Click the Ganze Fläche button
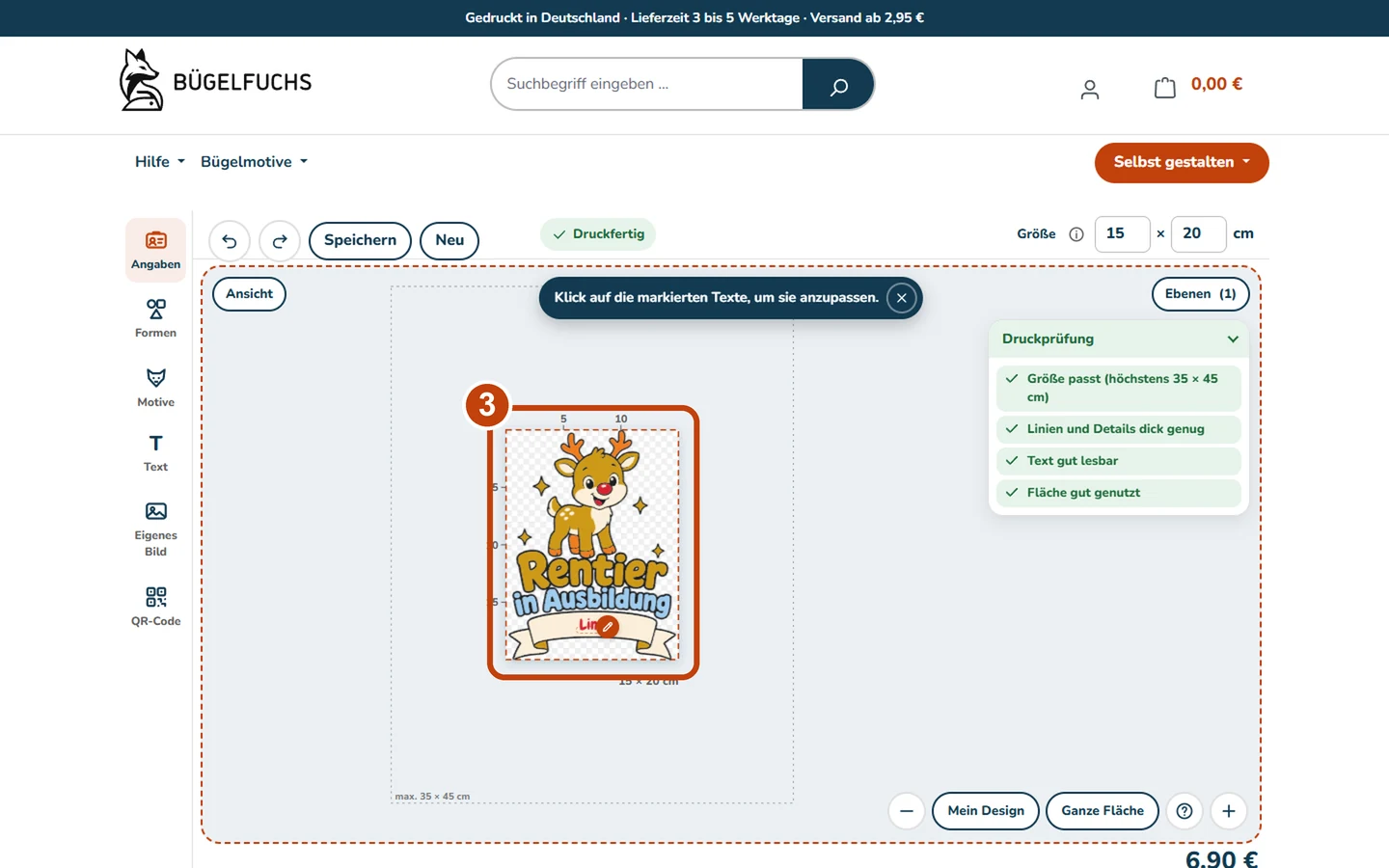1389x868 pixels. point(1103,811)
